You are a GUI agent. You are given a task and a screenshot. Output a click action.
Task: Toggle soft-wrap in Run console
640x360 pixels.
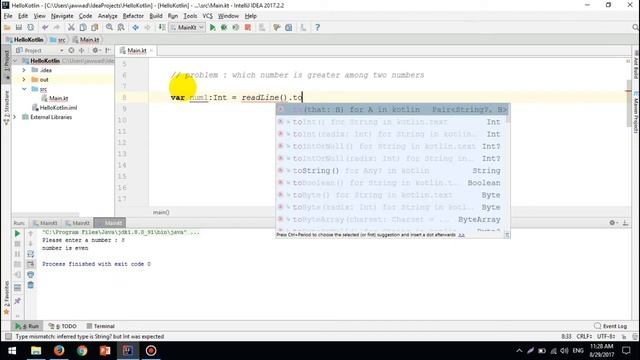[x=31, y=253]
